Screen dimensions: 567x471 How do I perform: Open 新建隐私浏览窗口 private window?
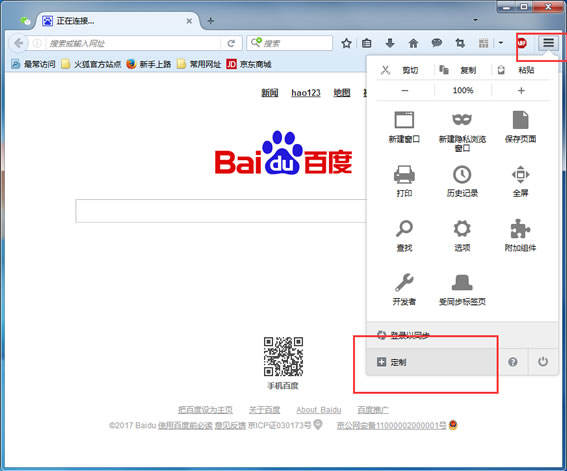(x=462, y=132)
